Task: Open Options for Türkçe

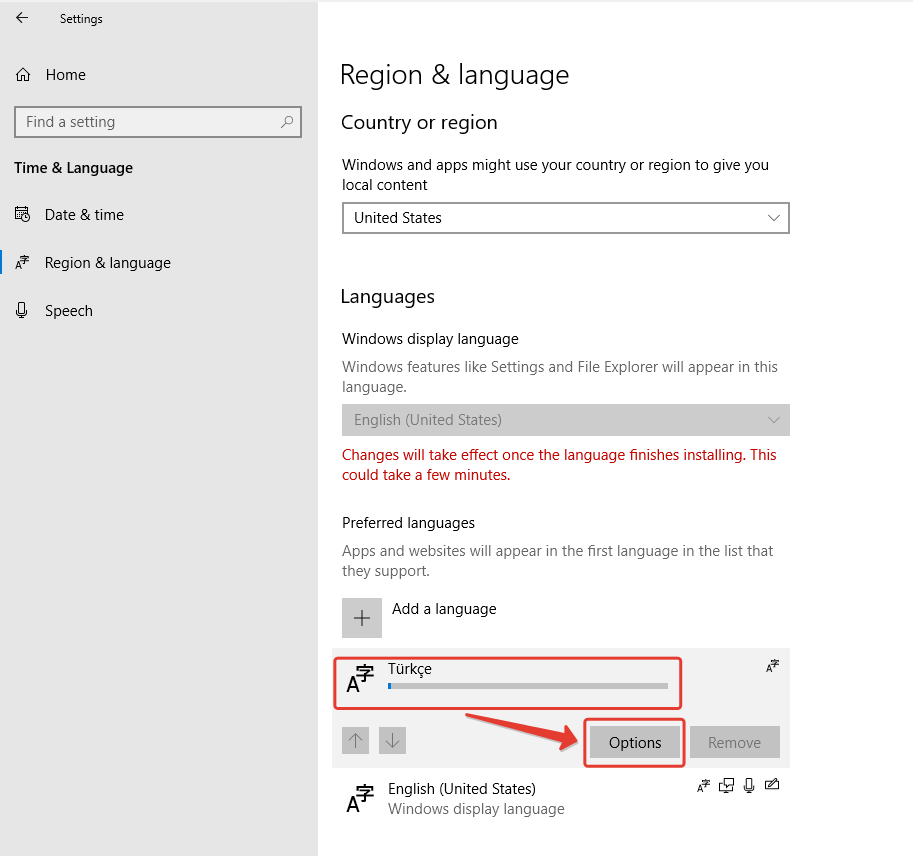Action: click(635, 743)
